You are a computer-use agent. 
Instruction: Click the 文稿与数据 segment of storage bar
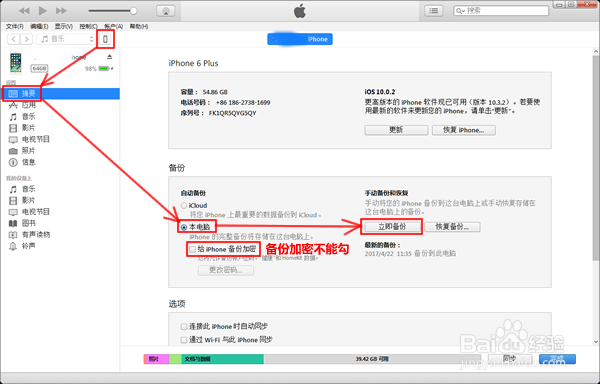(222, 359)
